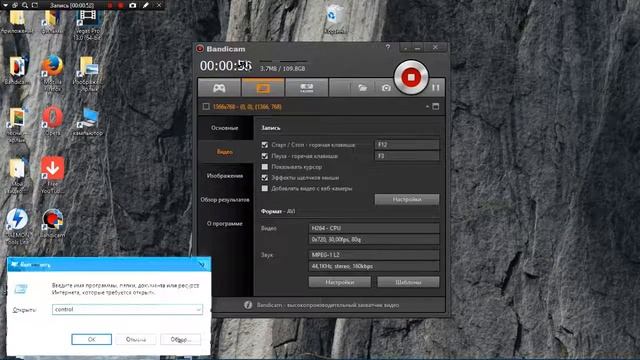The image size is (640, 360).
Task: Open the Файлы desktop folder
Action: pos(52,22)
